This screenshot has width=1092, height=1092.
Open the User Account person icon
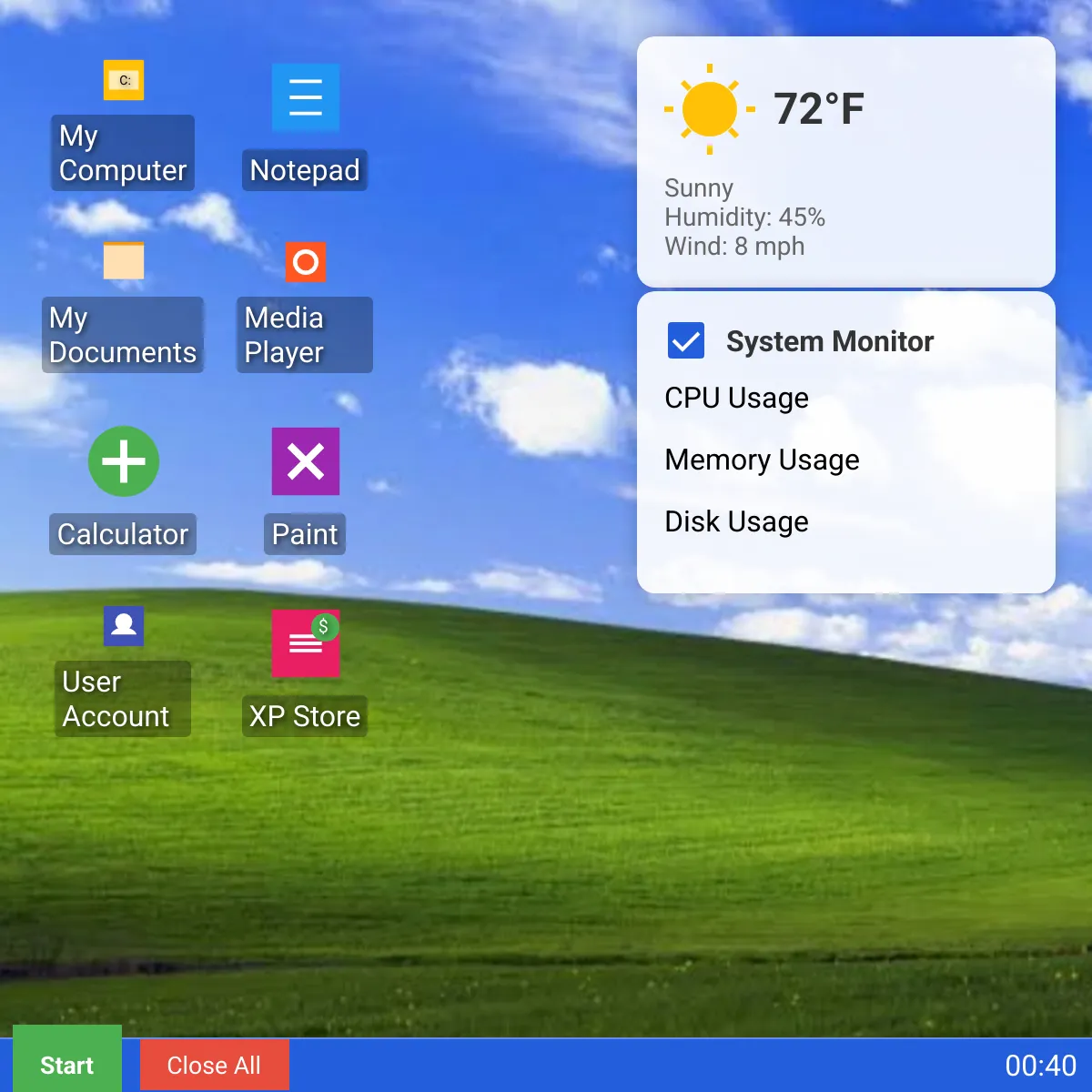tap(124, 626)
